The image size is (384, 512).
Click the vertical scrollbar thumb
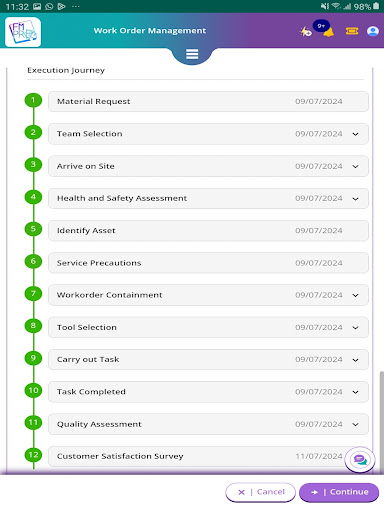[x=382, y=422]
